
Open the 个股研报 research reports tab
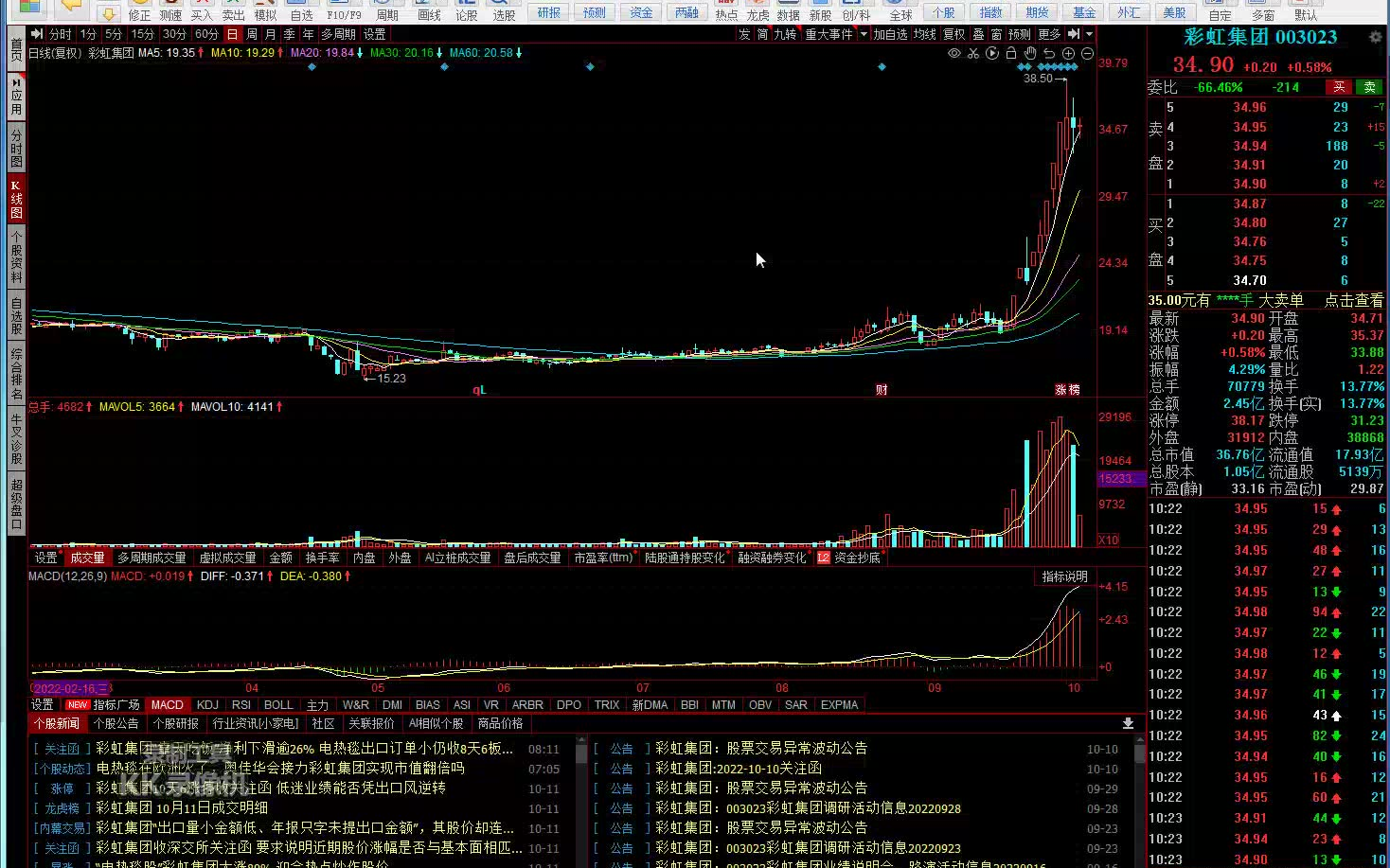tap(176, 724)
